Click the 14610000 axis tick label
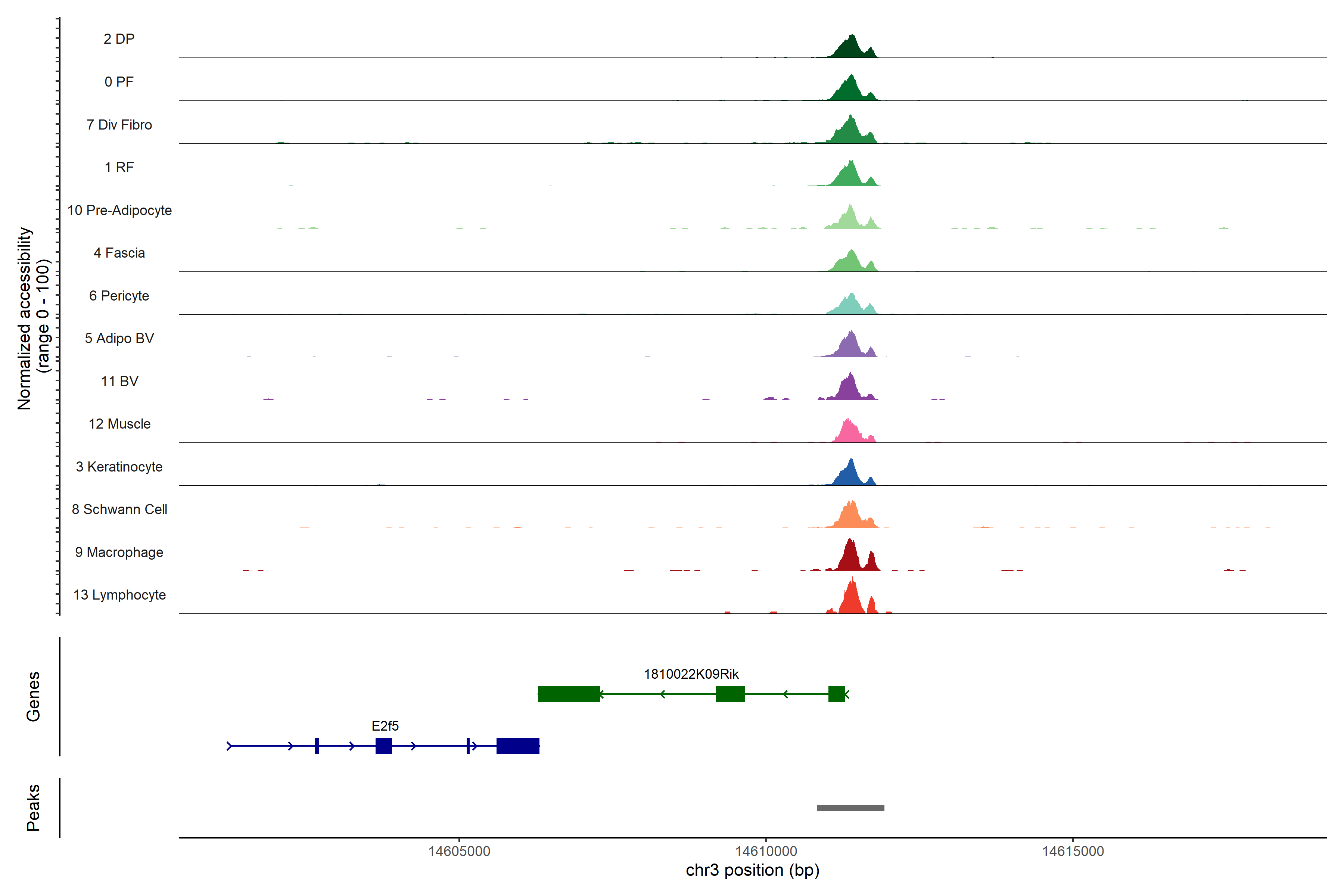1344x896 pixels. coord(766,851)
